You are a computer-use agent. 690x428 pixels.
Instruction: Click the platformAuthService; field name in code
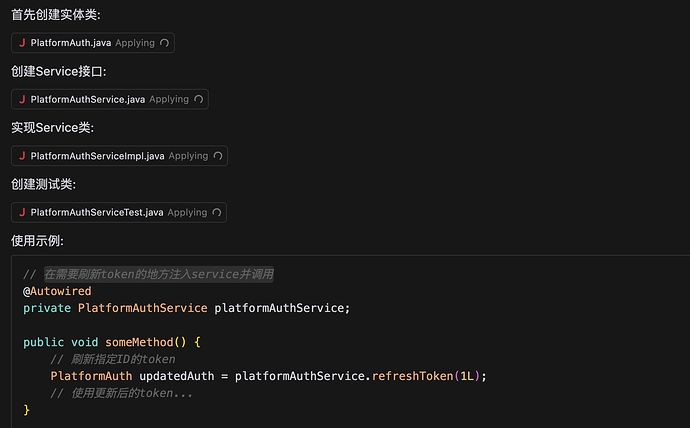282,308
